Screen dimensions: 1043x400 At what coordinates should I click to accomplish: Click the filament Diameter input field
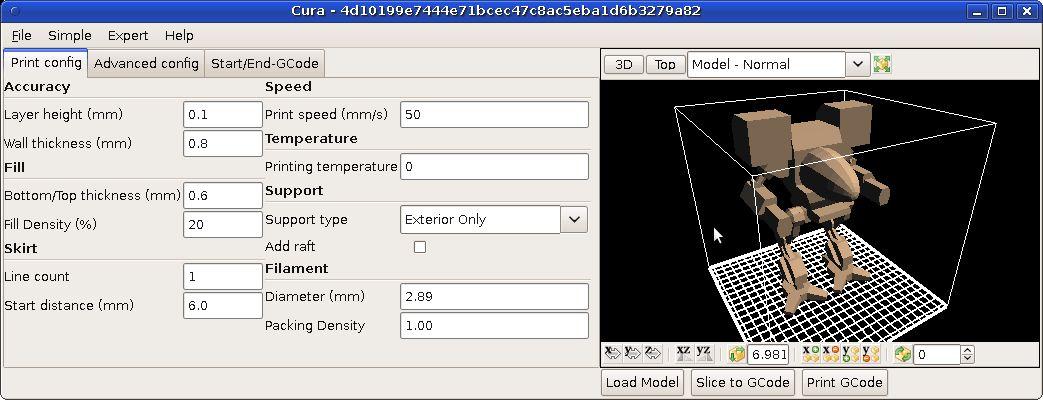[x=494, y=296]
